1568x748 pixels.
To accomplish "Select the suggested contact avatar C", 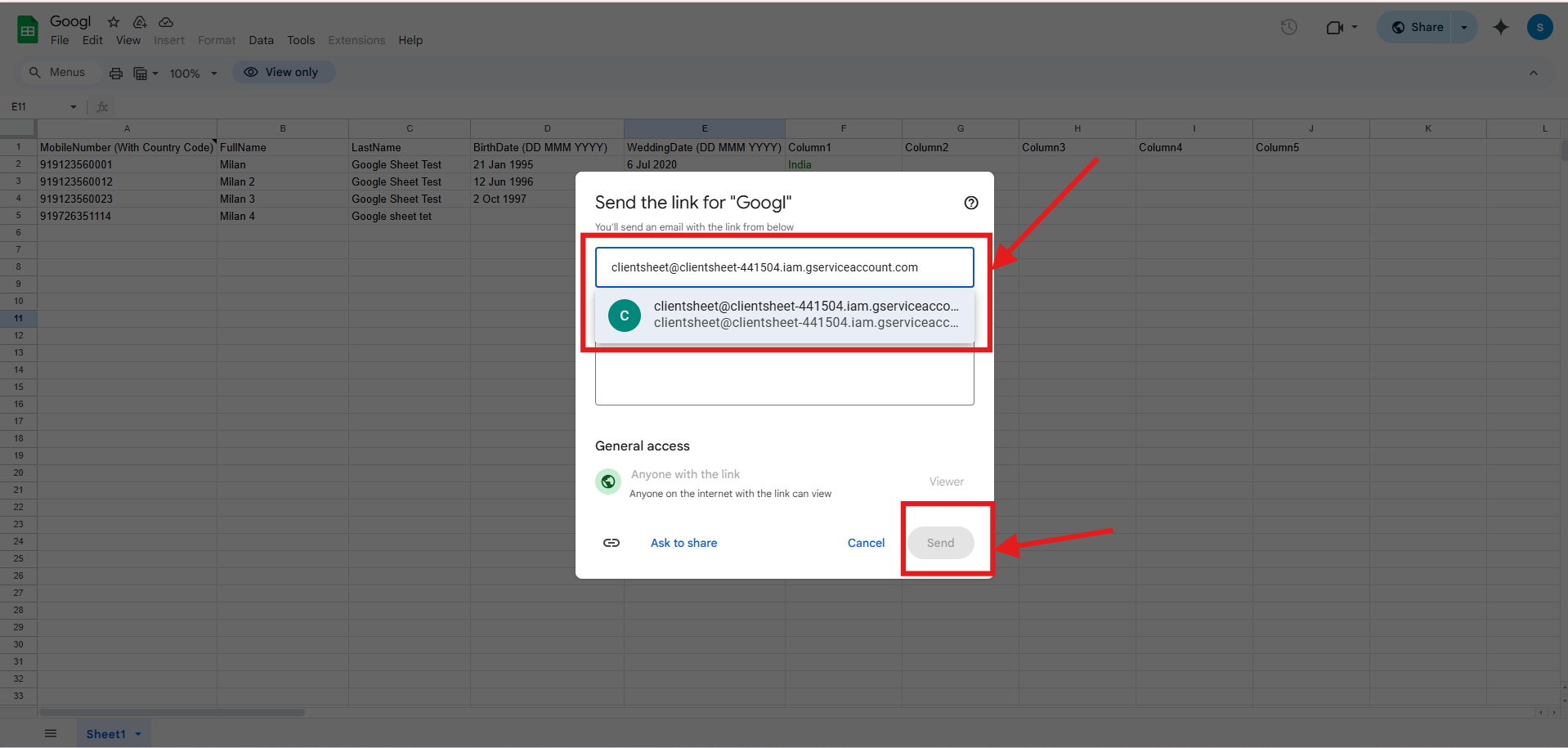I will pyautogui.click(x=625, y=316).
